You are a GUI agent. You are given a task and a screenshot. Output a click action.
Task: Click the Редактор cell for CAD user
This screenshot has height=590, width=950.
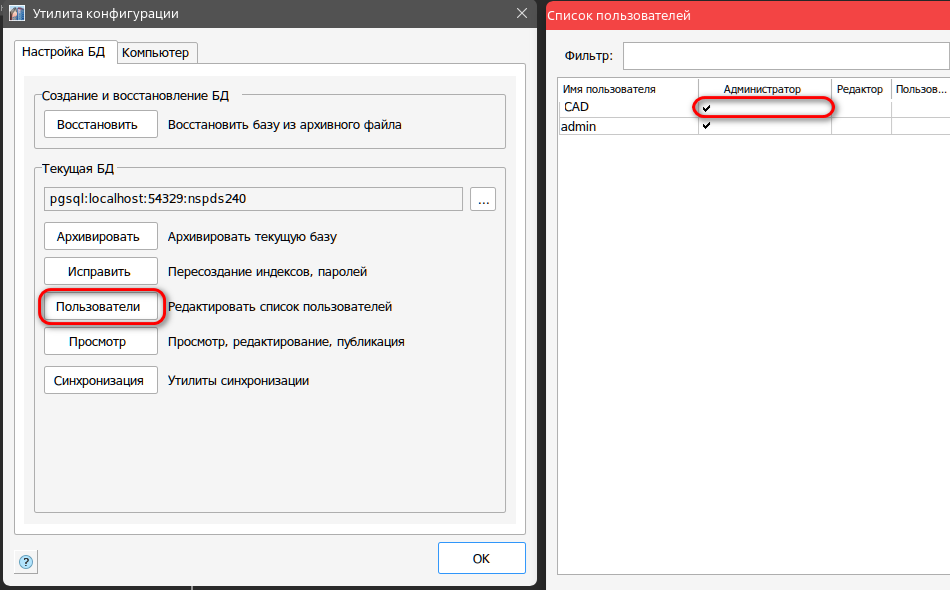click(860, 107)
